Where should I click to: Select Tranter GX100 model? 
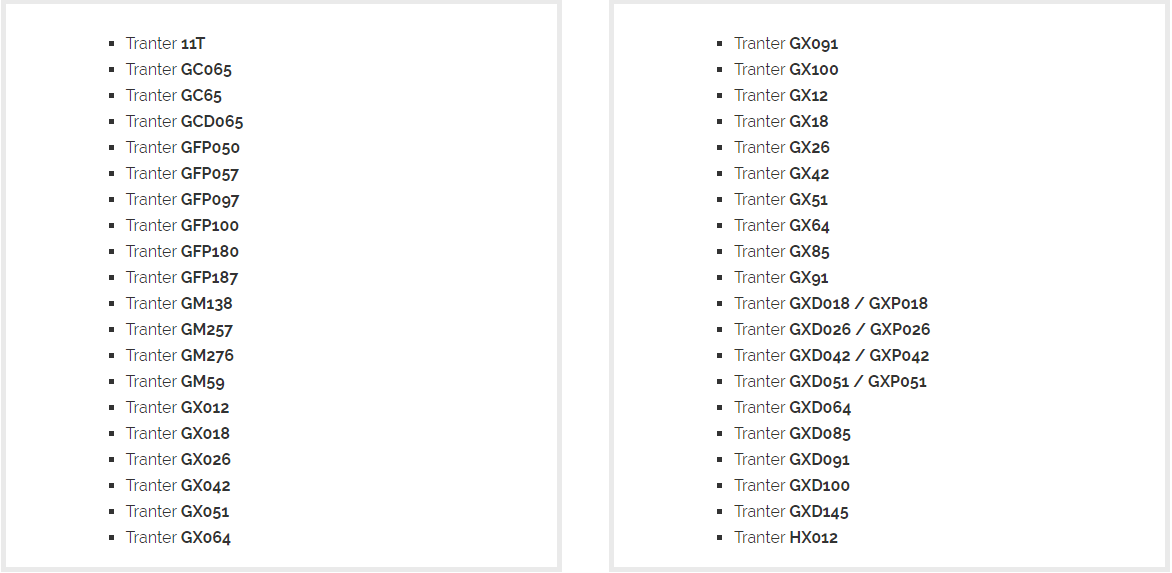pos(786,69)
